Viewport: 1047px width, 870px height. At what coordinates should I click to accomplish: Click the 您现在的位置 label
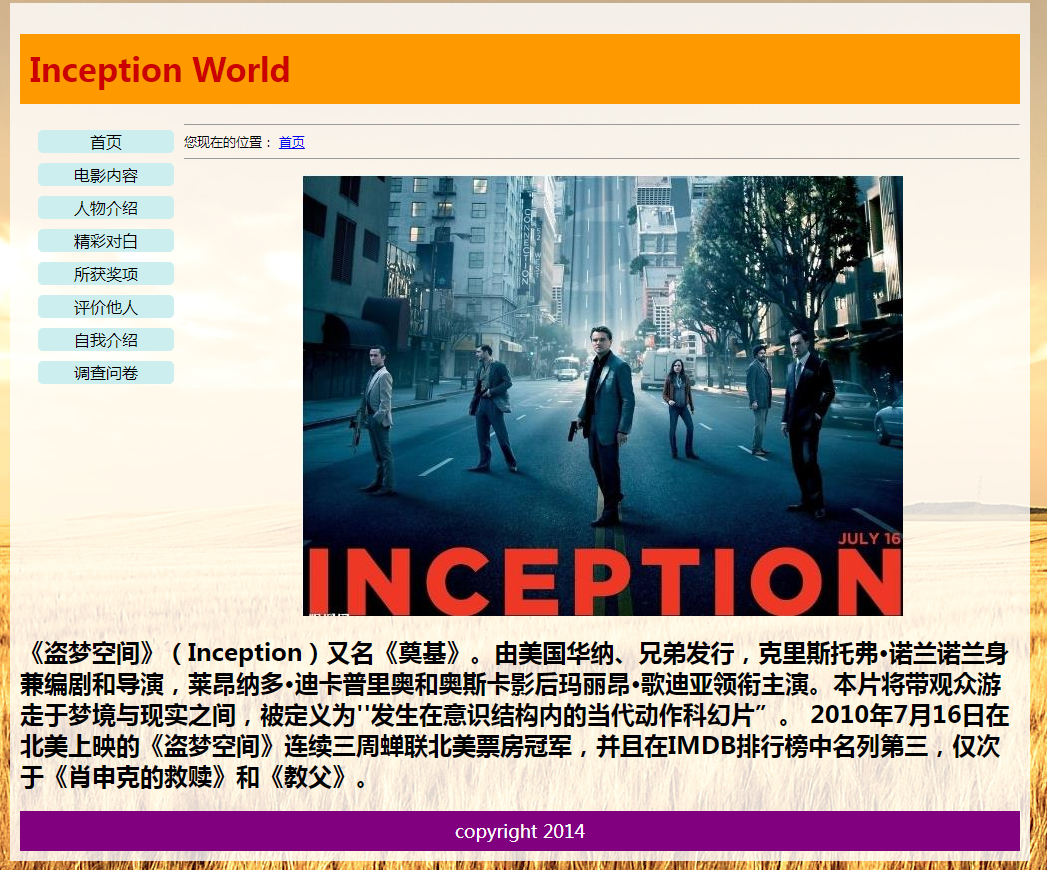pyautogui.click(x=228, y=142)
